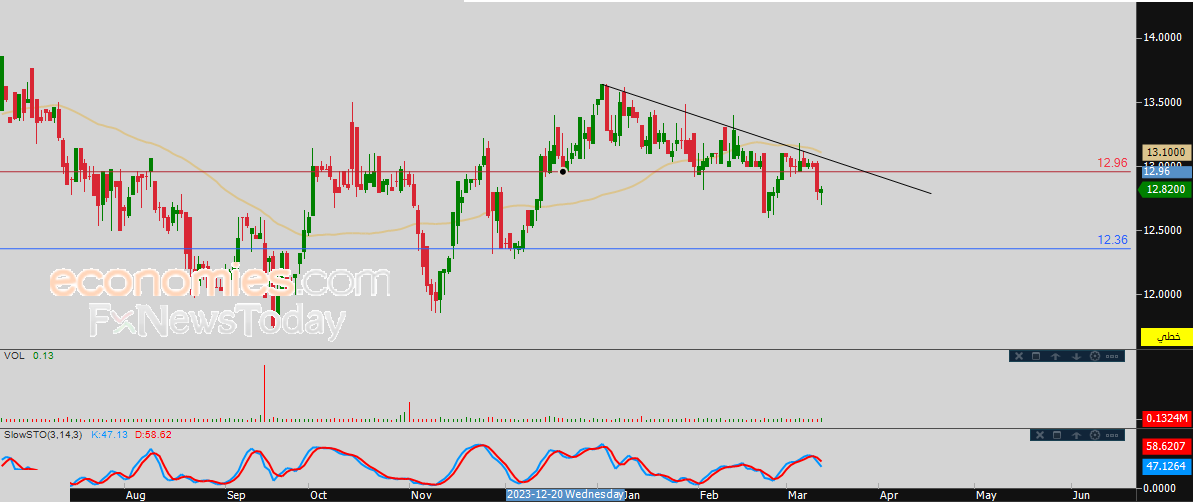1193x502 pixels.
Task: Click the Jun label on time axis
Action: tap(1081, 494)
